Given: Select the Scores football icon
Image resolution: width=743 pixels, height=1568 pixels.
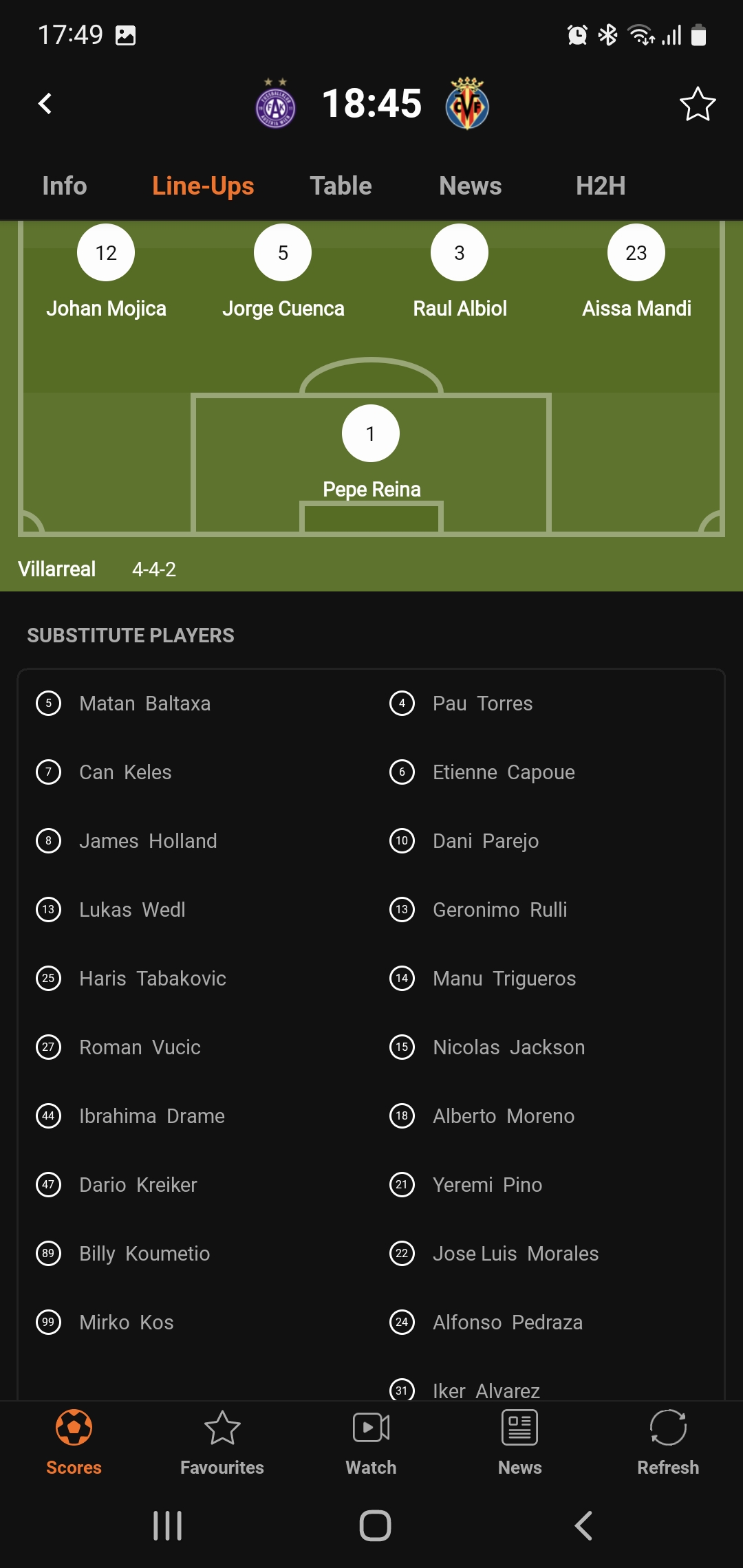Looking at the screenshot, I should (74, 1428).
